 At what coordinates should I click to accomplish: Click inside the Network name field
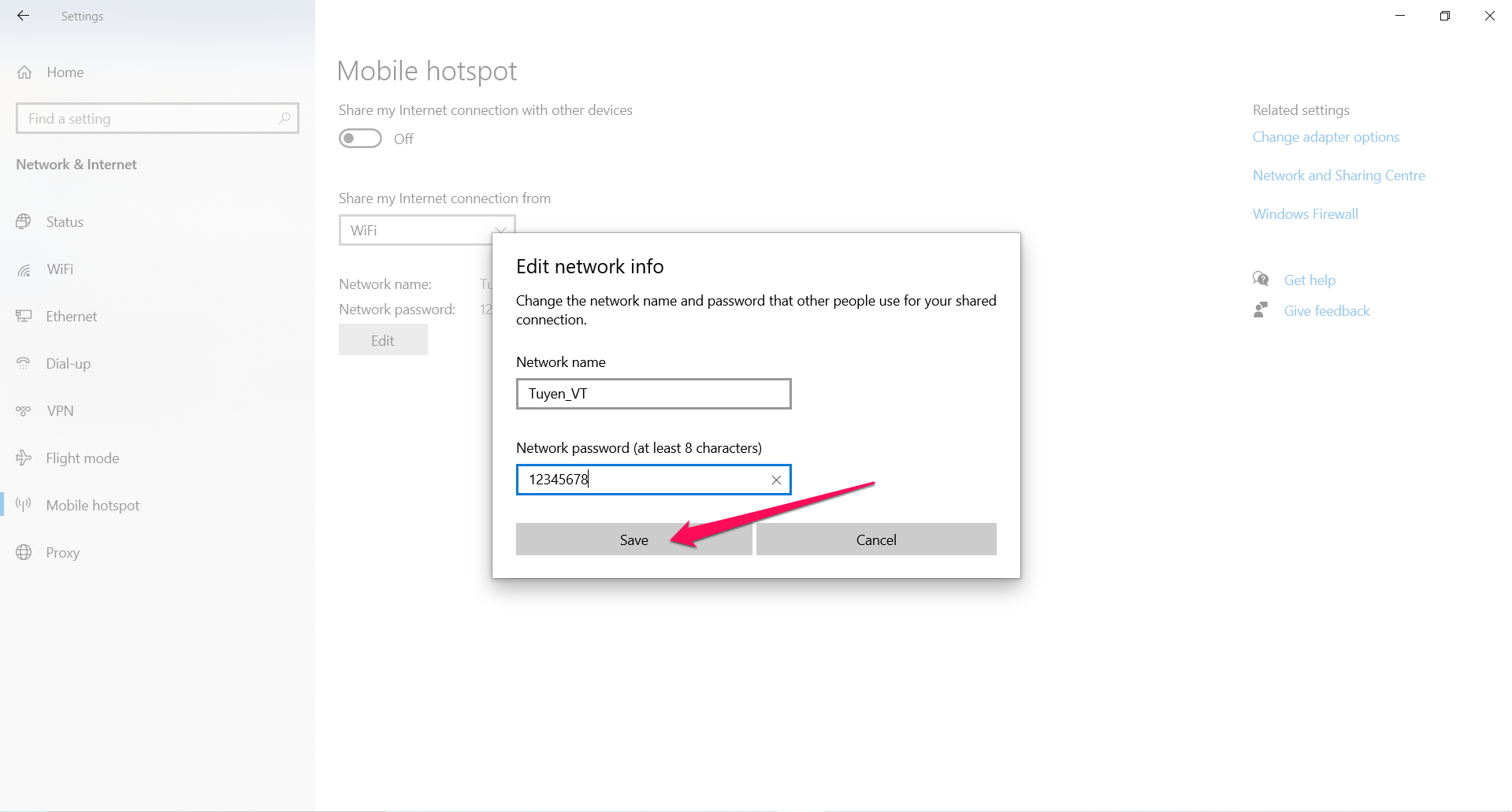[653, 394]
